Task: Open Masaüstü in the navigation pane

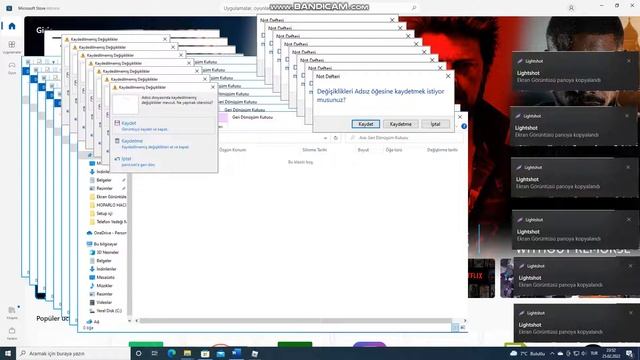Action: coord(102,277)
